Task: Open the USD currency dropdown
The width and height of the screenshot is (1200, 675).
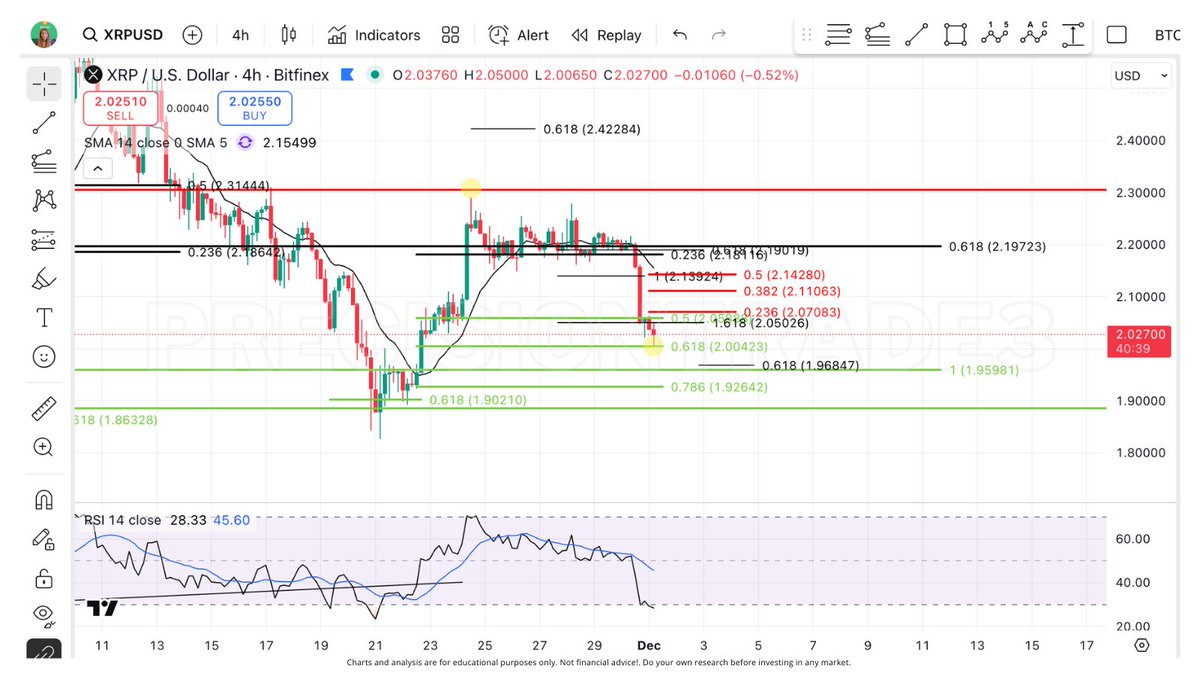Action: point(1141,76)
